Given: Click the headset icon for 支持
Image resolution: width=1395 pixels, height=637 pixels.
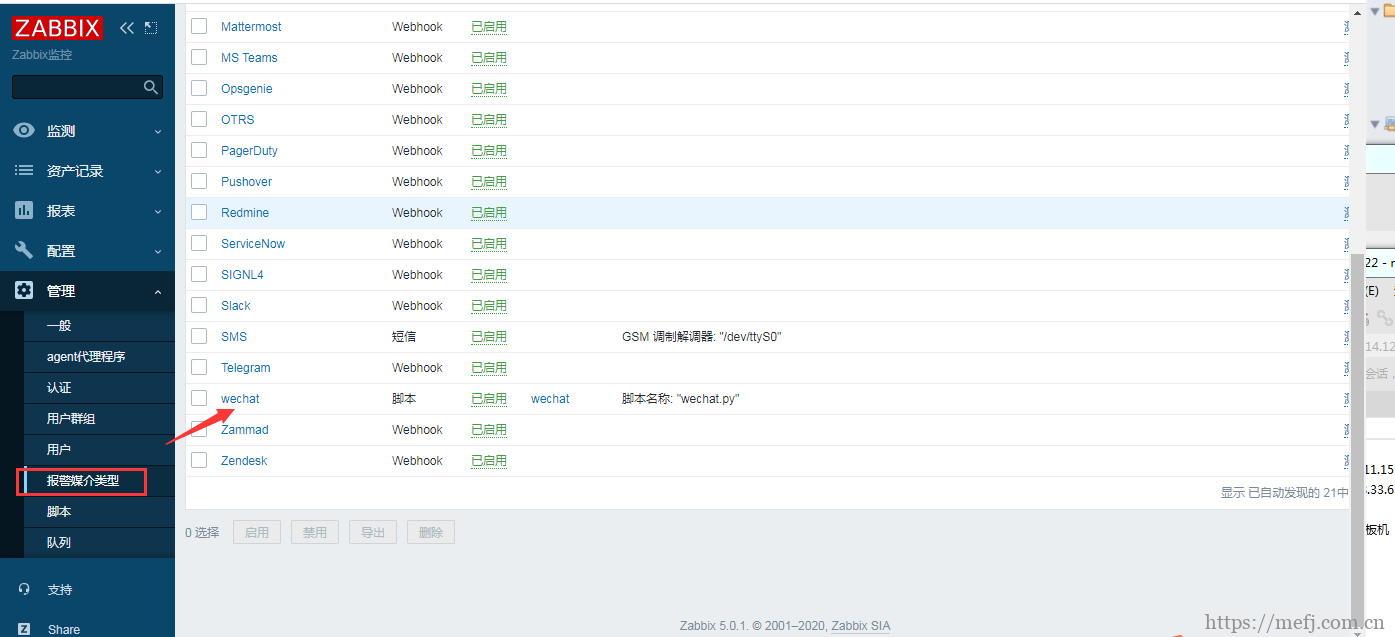Looking at the screenshot, I should pos(24,589).
